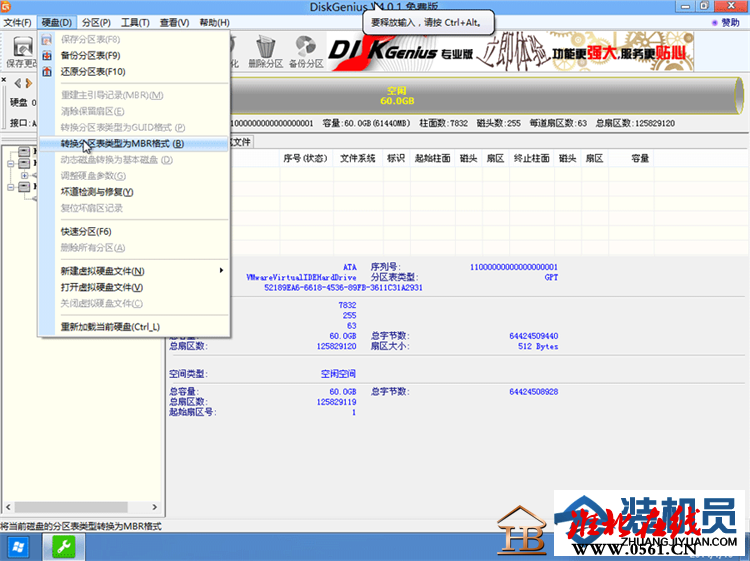750x561 pixels.
Task: Choose 打开虚拟硬盘文件(V) entry
Action: tap(133, 287)
